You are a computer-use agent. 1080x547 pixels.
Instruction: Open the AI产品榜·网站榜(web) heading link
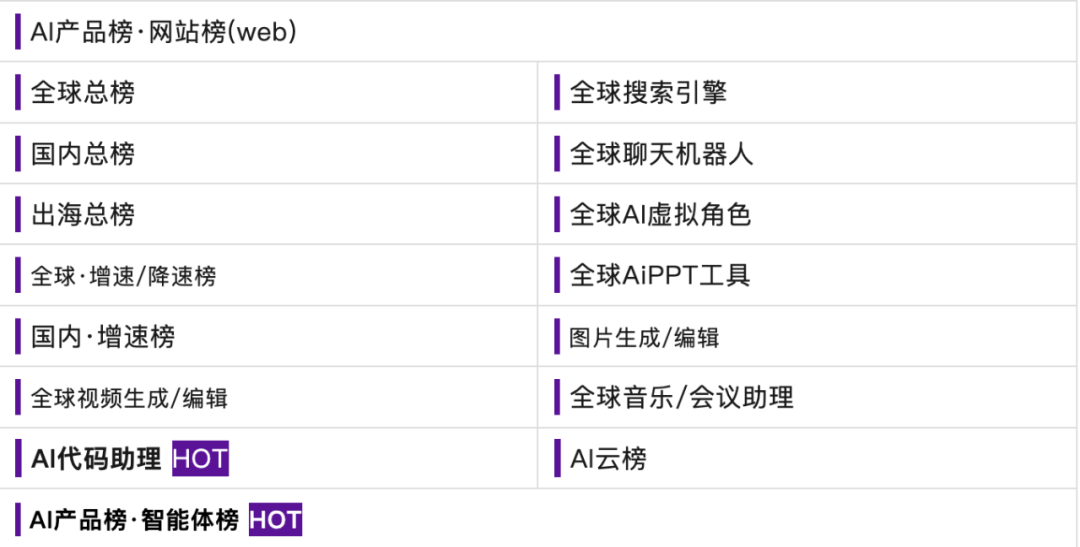[163, 32]
